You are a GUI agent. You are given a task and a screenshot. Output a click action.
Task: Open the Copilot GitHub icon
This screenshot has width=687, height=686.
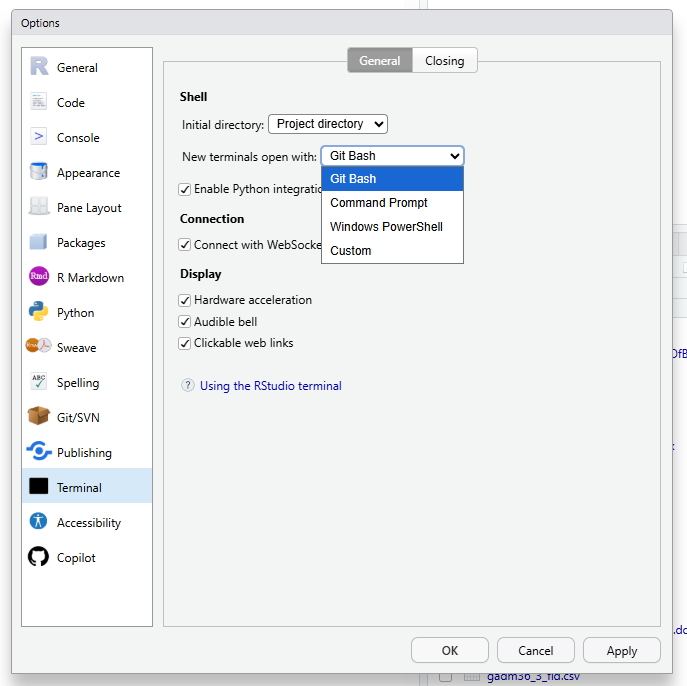tap(39, 557)
